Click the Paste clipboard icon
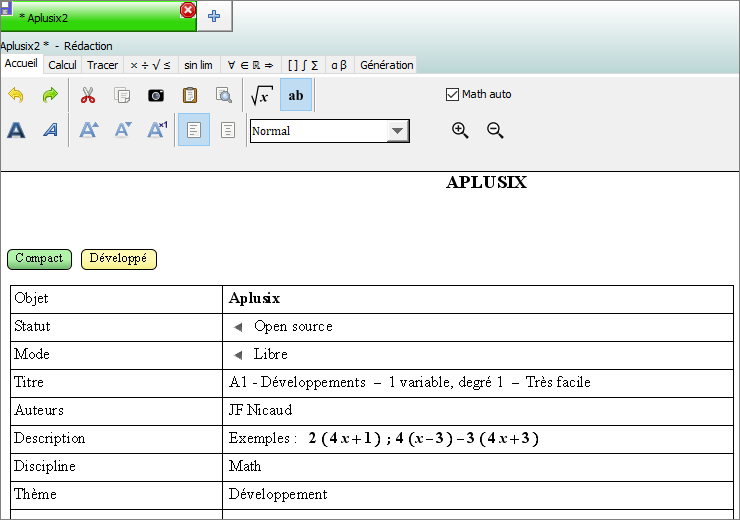740x520 pixels. coord(190,95)
